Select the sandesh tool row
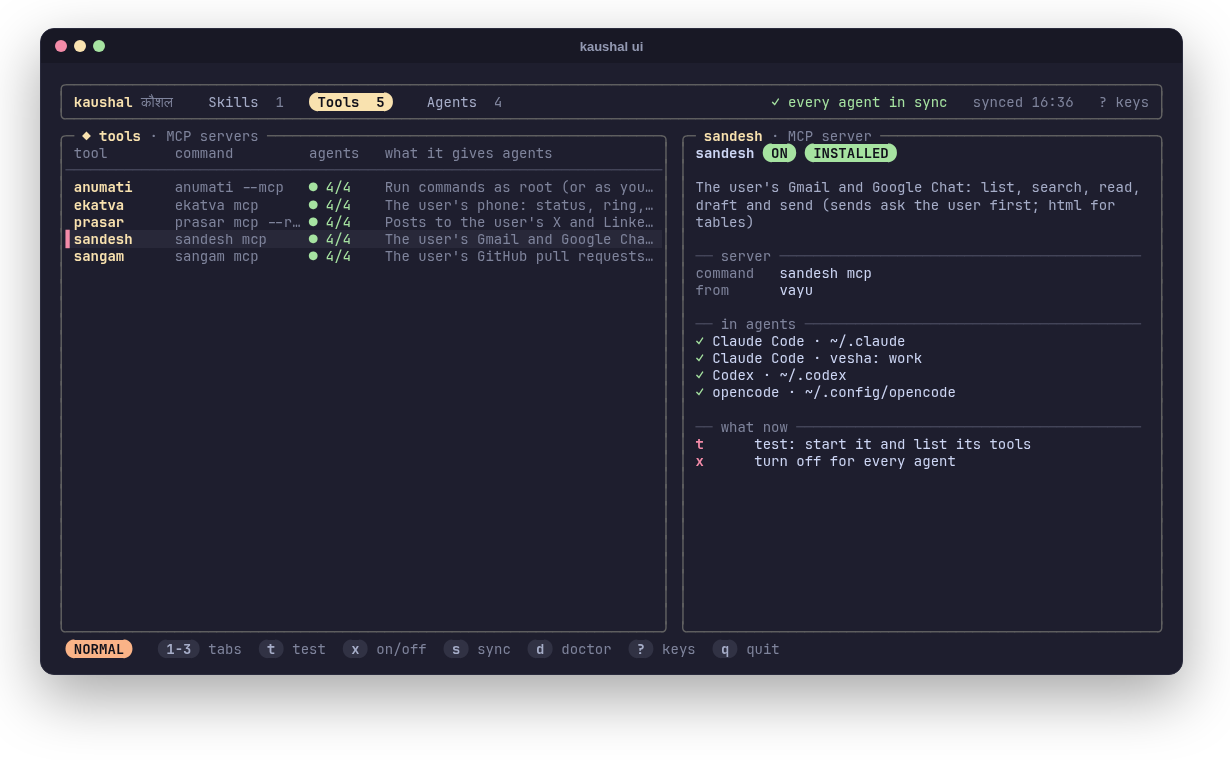The image size is (1230, 760). point(364,239)
